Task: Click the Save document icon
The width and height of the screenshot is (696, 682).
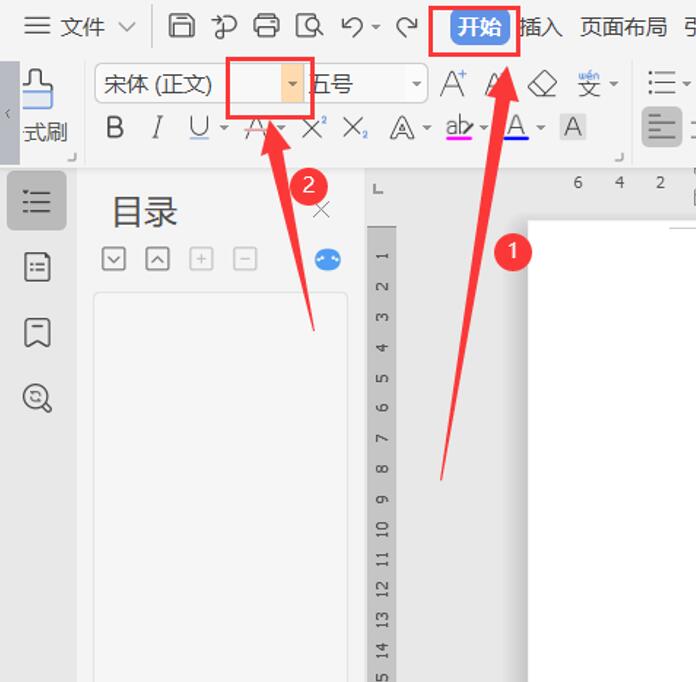Action: (182, 26)
